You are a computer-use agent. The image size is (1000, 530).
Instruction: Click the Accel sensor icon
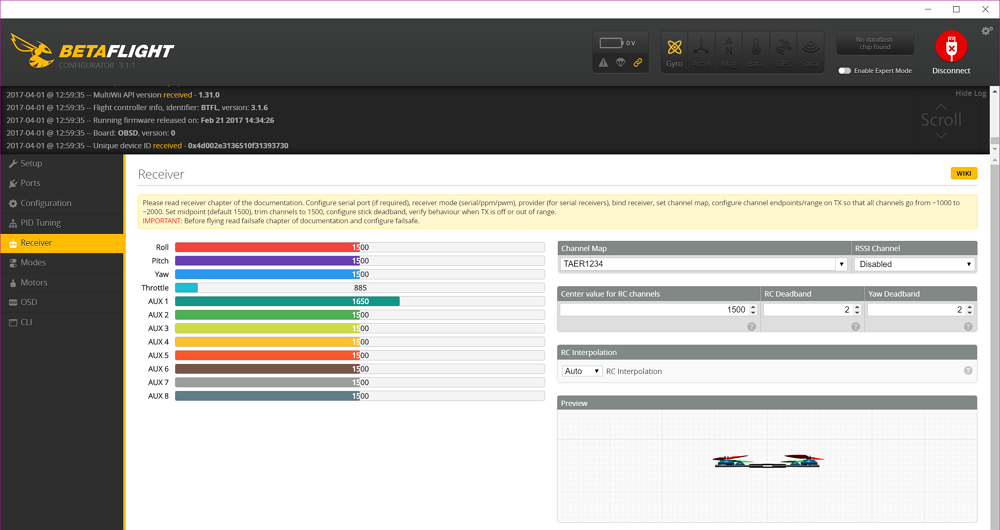[x=701, y=52]
